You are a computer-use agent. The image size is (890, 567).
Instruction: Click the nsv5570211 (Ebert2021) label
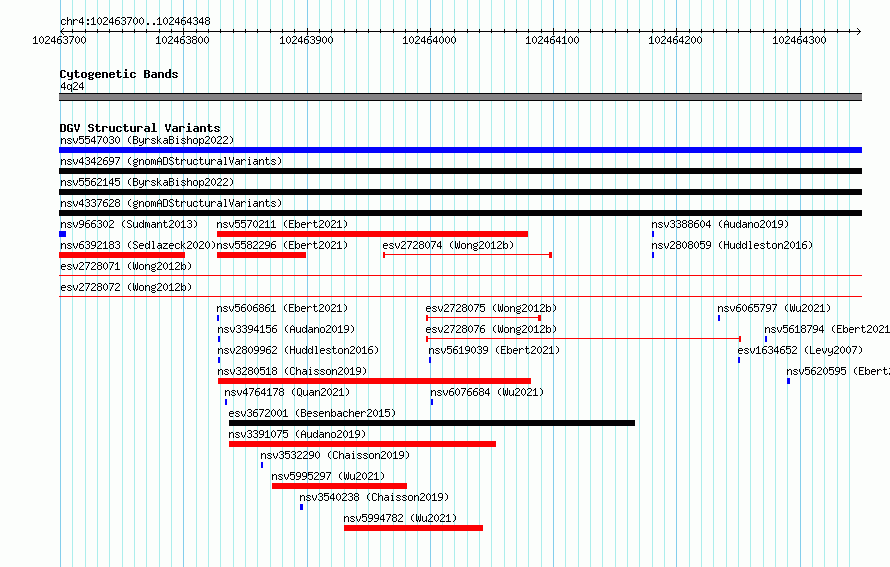click(282, 224)
